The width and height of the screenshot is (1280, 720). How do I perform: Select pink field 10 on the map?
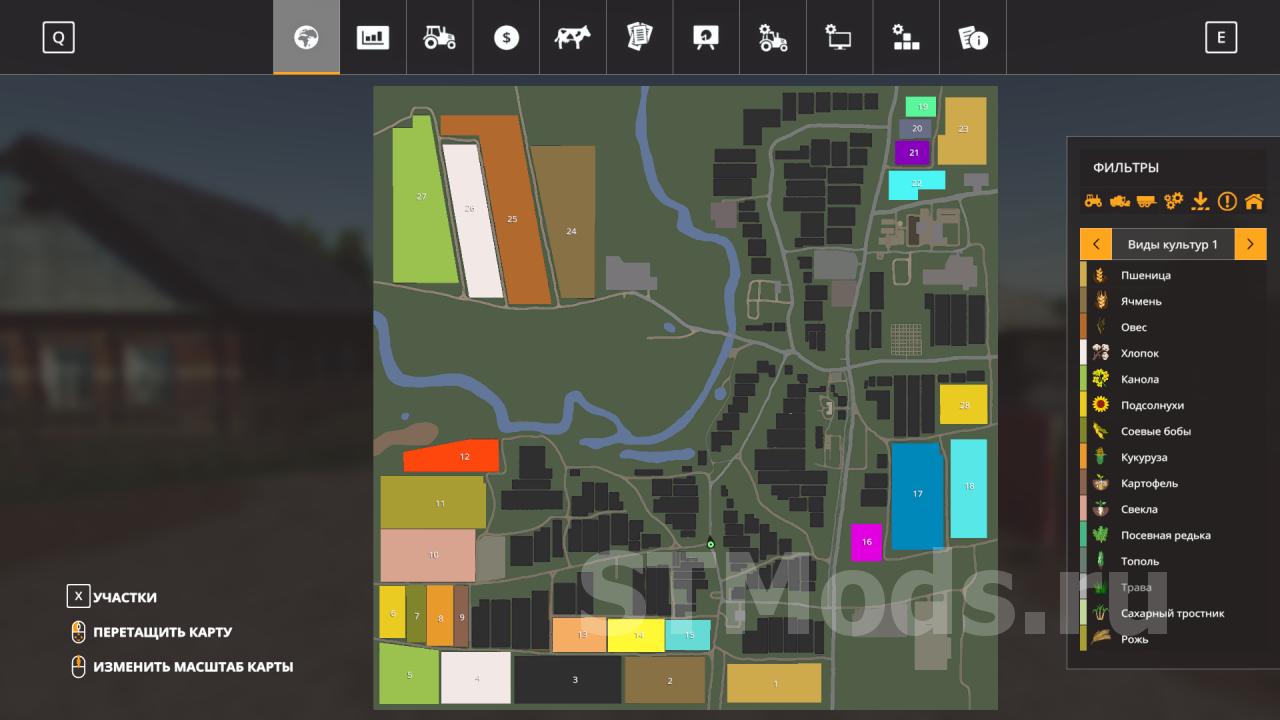point(428,555)
